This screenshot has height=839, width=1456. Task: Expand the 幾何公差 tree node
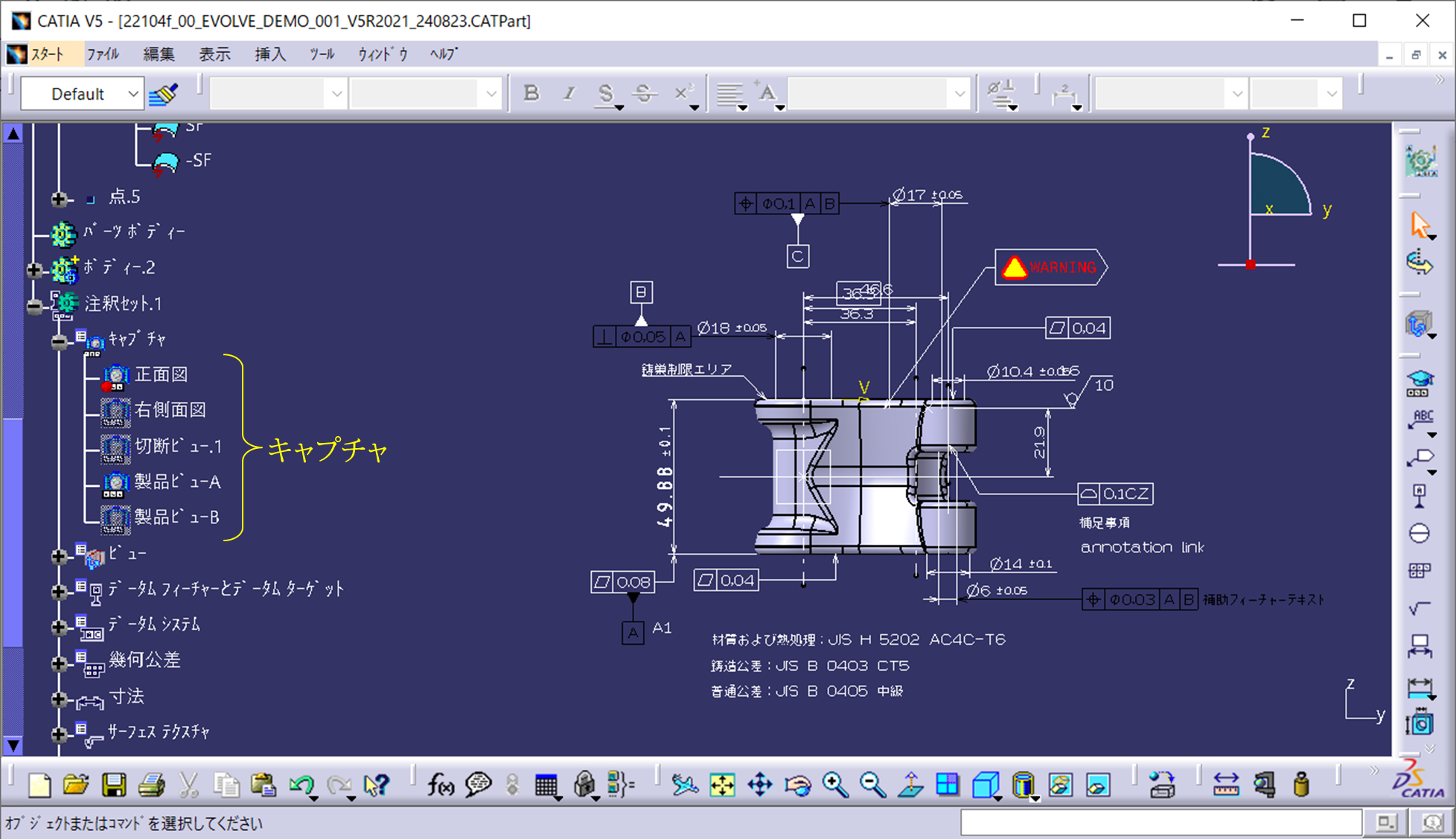click(x=60, y=663)
